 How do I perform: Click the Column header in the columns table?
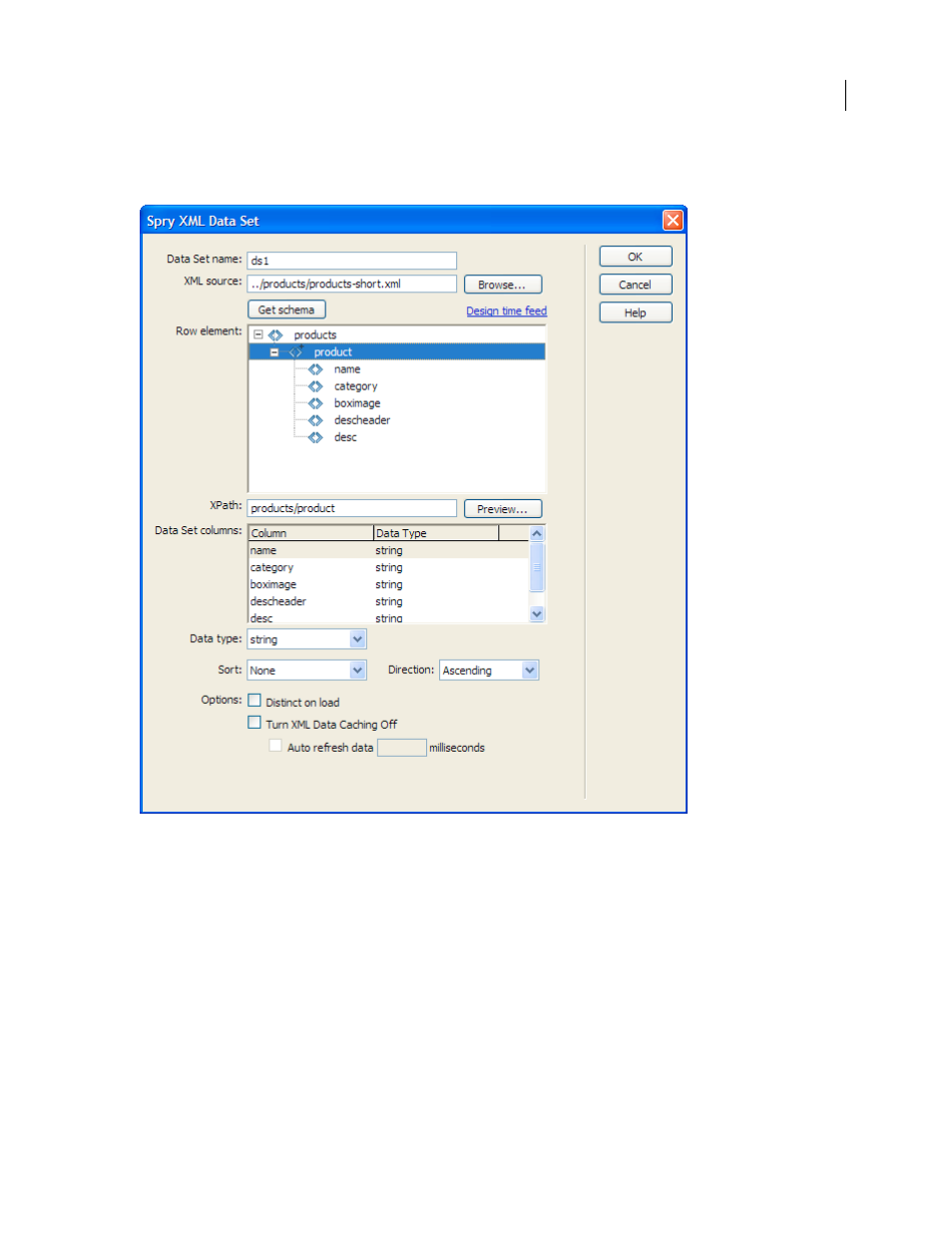click(x=310, y=533)
